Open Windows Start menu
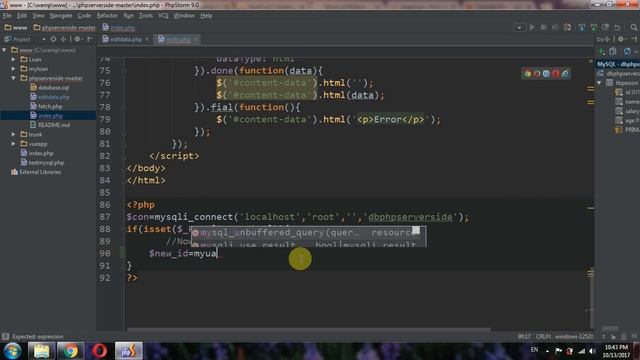This screenshot has width=640, height=360. tap(13, 351)
